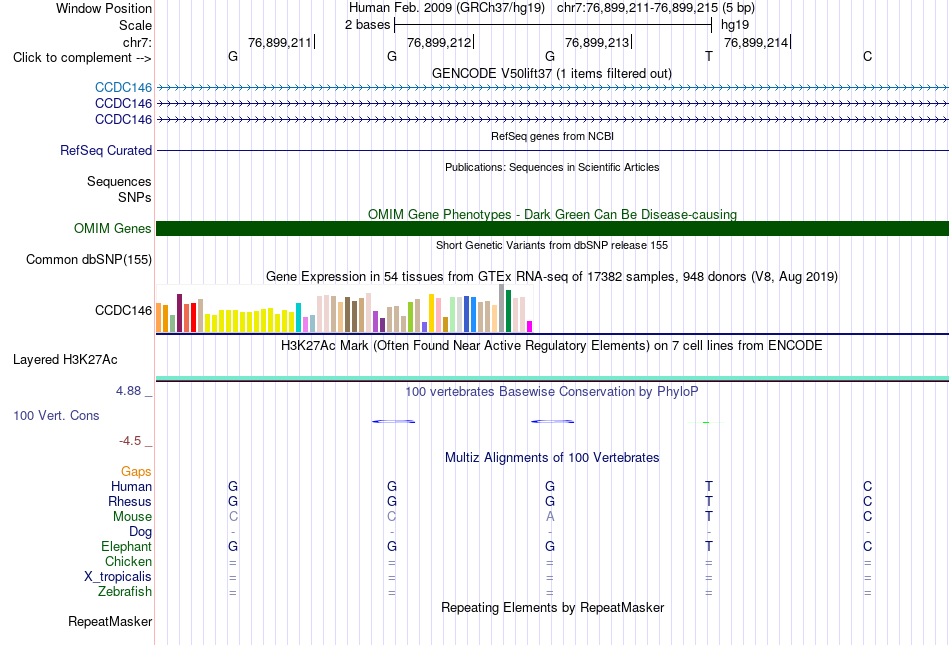950x645 pixels.
Task: Click the Human species label
Action: (x=131, y=486)
